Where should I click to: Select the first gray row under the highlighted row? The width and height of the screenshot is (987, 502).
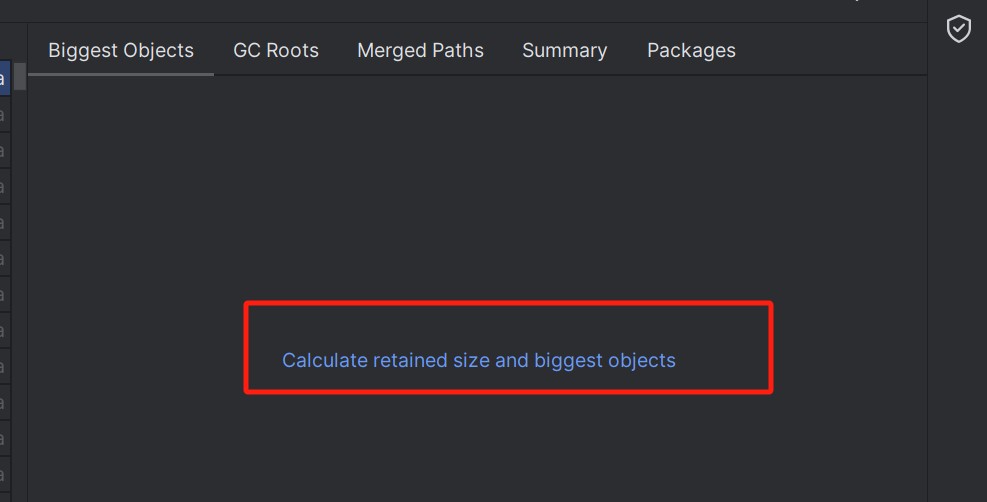coord(4,114)
